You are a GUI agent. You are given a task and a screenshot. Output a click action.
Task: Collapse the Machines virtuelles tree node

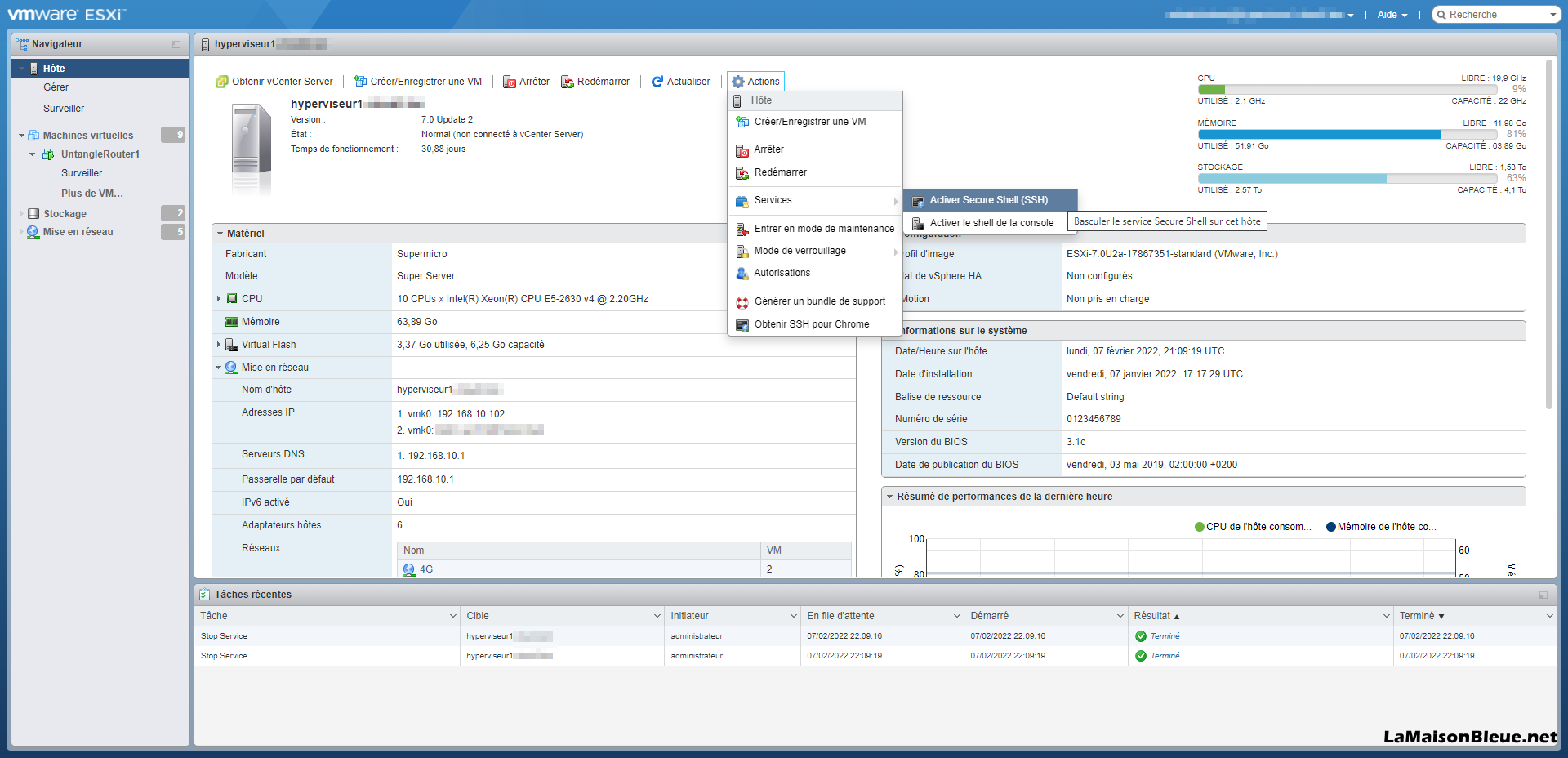tap(21, 136)
